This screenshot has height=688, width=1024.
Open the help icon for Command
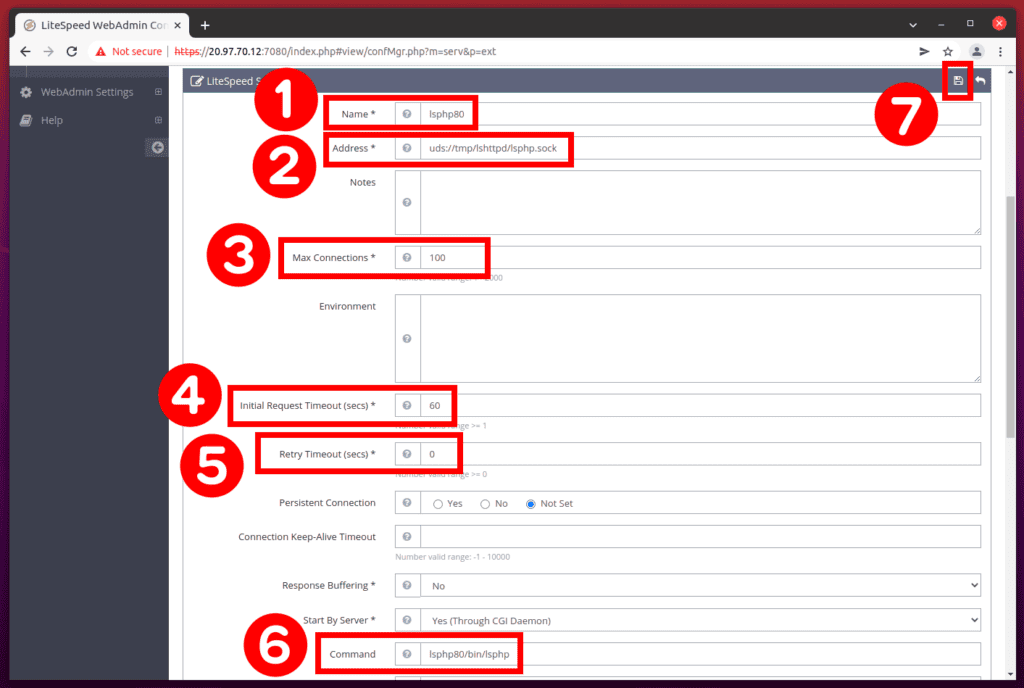tap(407, 653)
